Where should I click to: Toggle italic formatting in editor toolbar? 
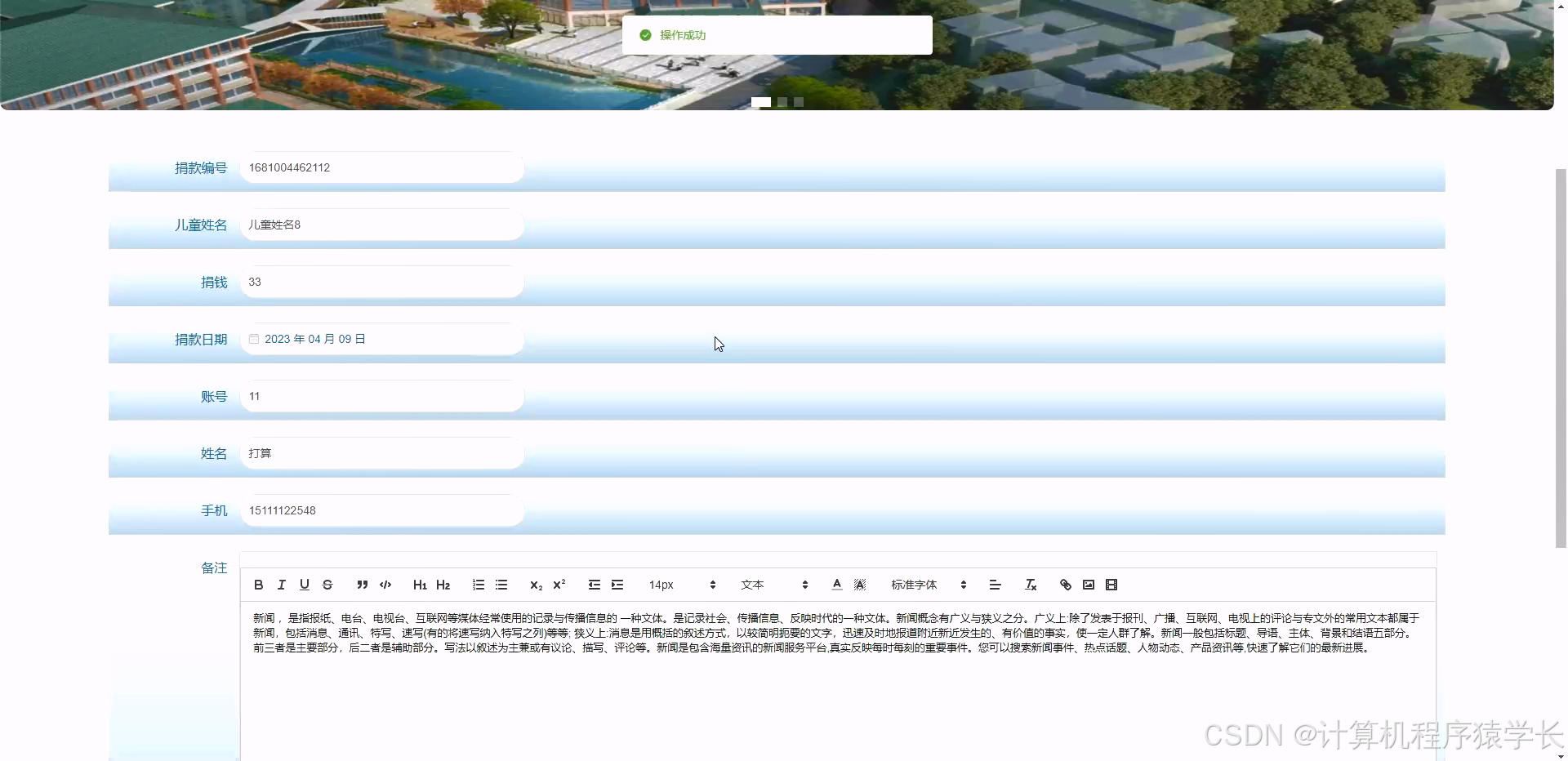pyautogui.click(x=281, y=585)
